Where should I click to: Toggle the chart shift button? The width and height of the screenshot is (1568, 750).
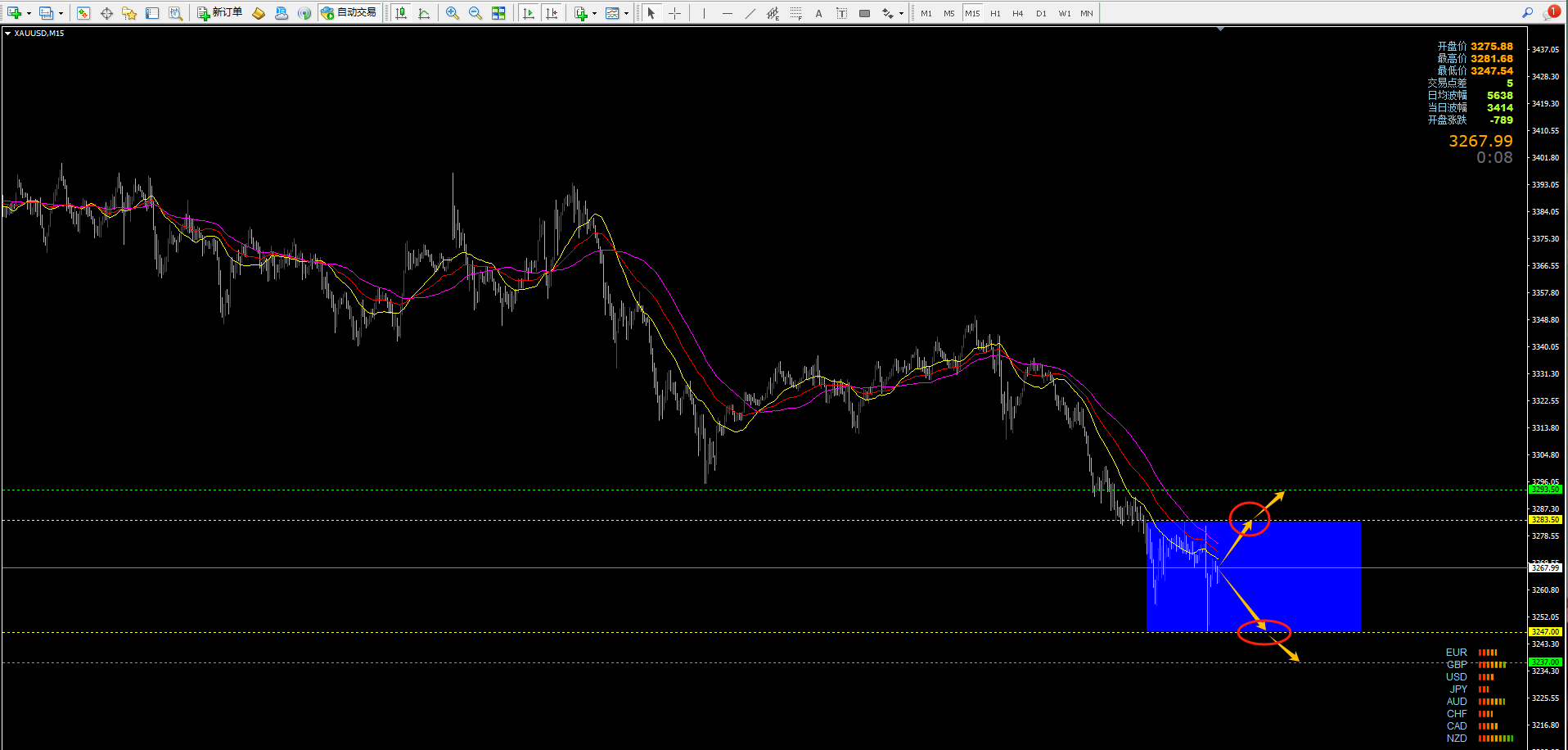pos(552,13)
